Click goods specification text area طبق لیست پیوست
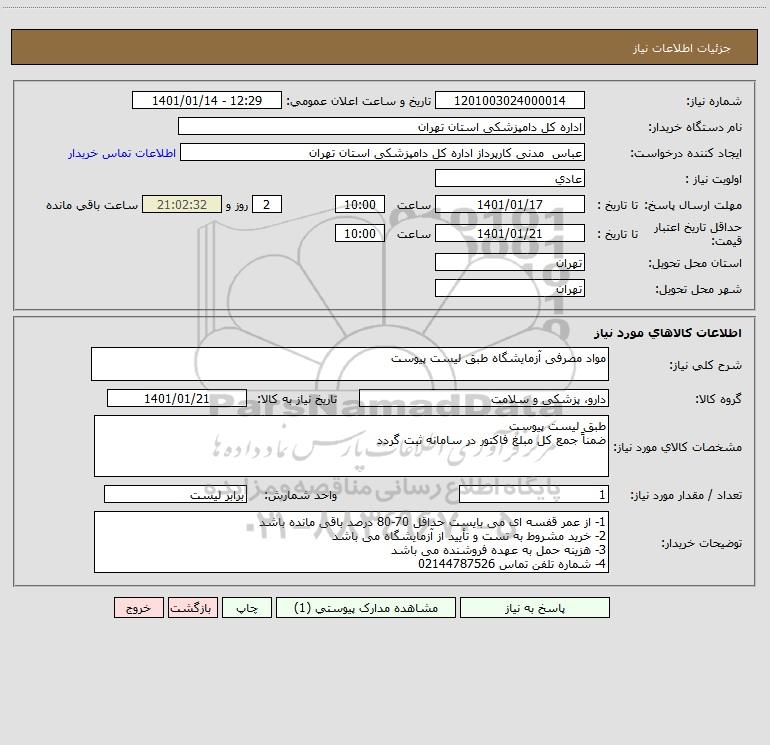The height and width of the screenshot is (745, 770). tap(351, 446)
